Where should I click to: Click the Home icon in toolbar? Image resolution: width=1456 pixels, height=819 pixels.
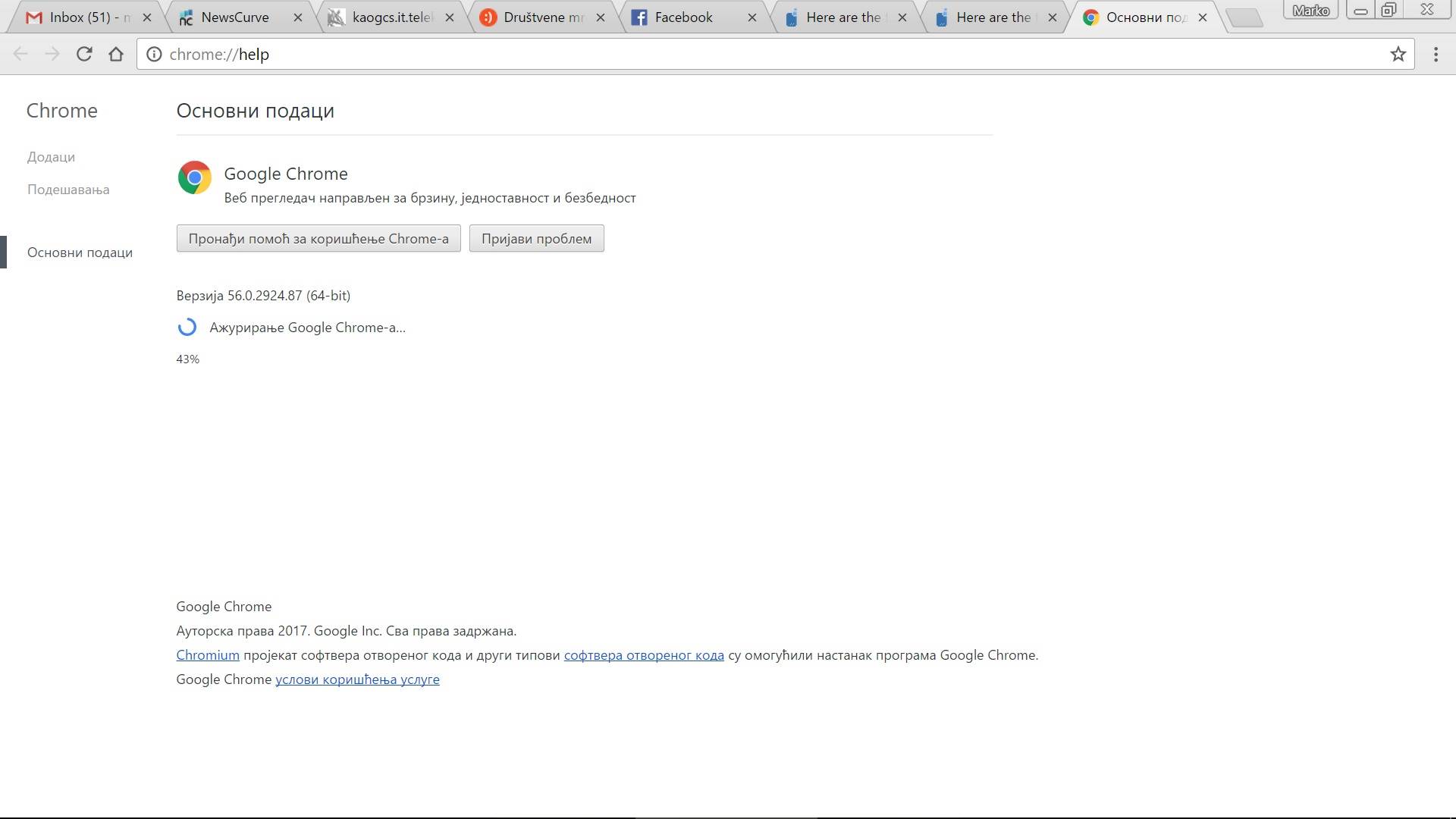(x=116, y=54)
